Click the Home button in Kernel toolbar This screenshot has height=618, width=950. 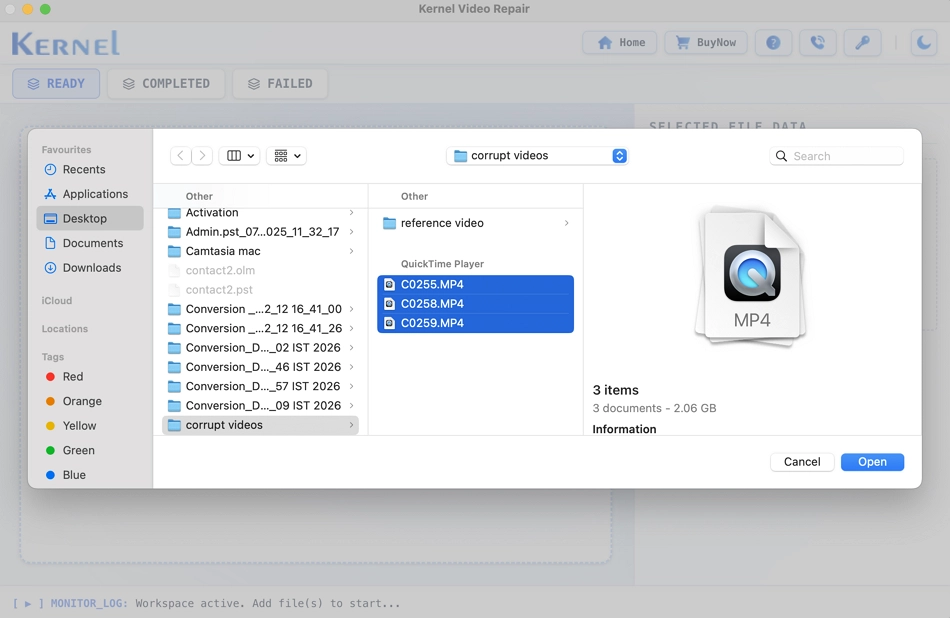coord(619,42)
